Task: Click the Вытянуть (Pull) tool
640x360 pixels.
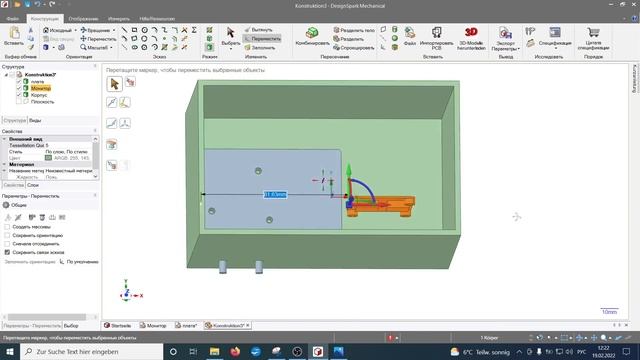Action: point(258,30)
